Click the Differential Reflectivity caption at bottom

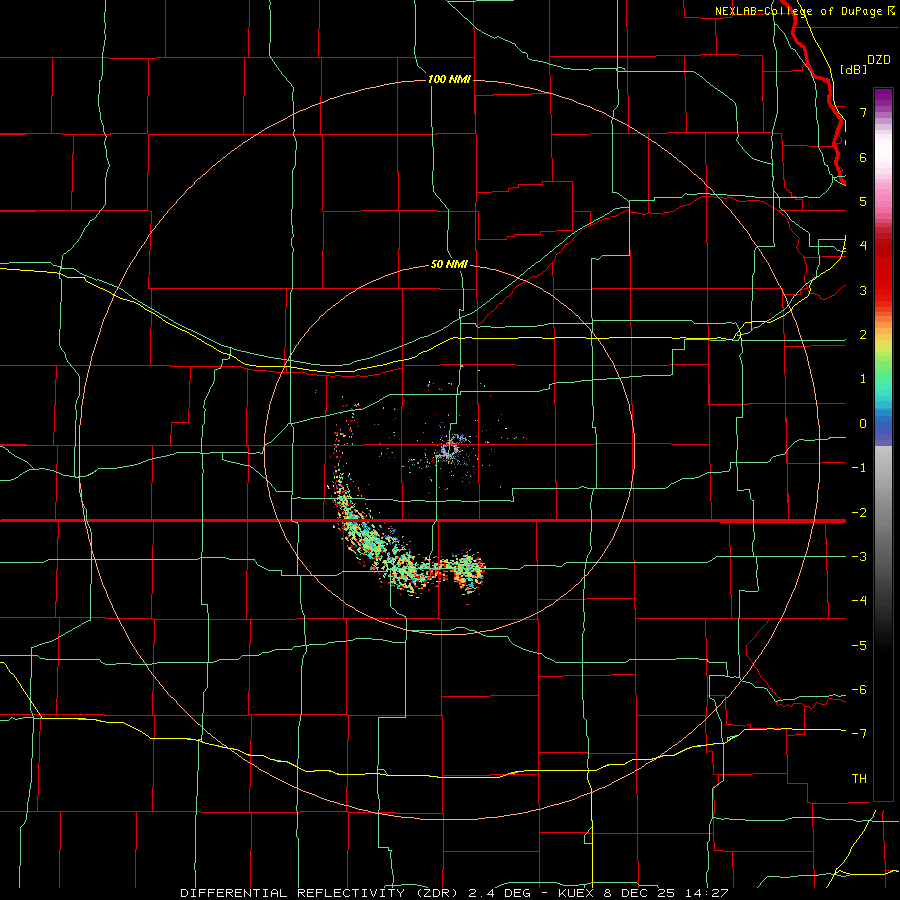[454, 893]
